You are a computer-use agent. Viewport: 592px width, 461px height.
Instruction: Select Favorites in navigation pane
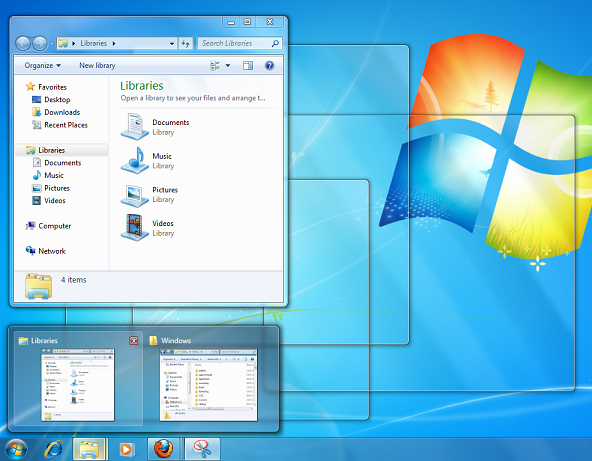pyautogui.click(x=52, y=87)
